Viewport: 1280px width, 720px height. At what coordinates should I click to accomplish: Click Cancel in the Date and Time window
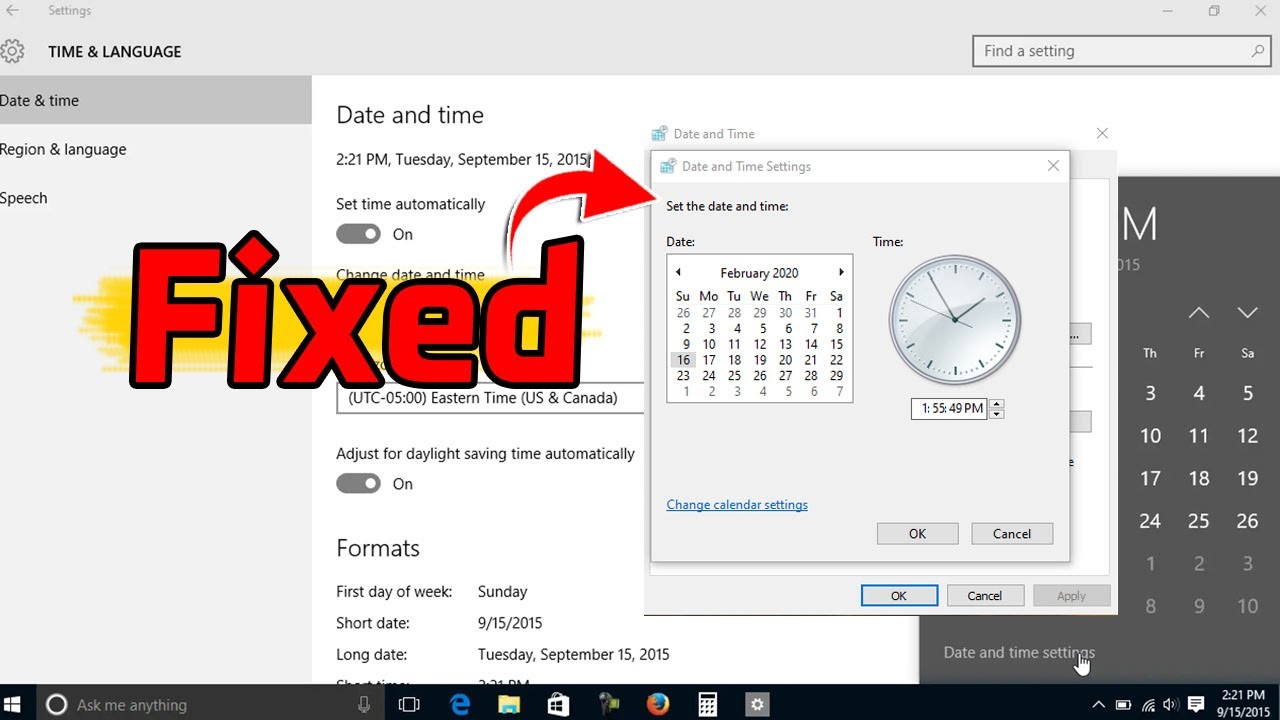tap(985, 596)
